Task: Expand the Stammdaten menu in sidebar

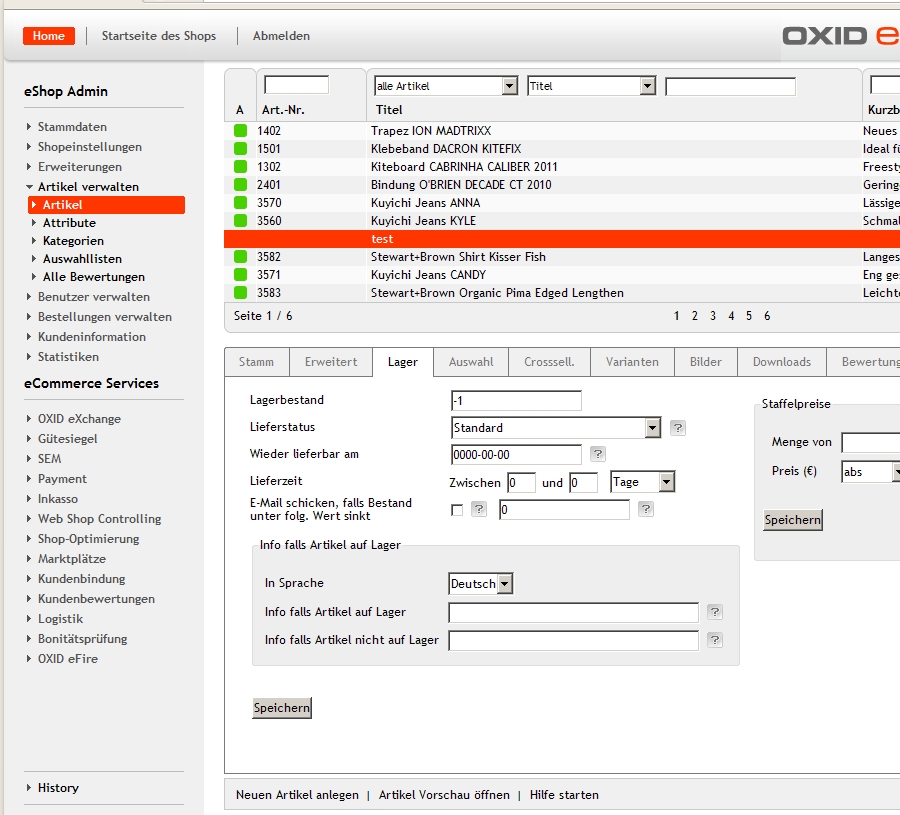Action: pos(72,127)
